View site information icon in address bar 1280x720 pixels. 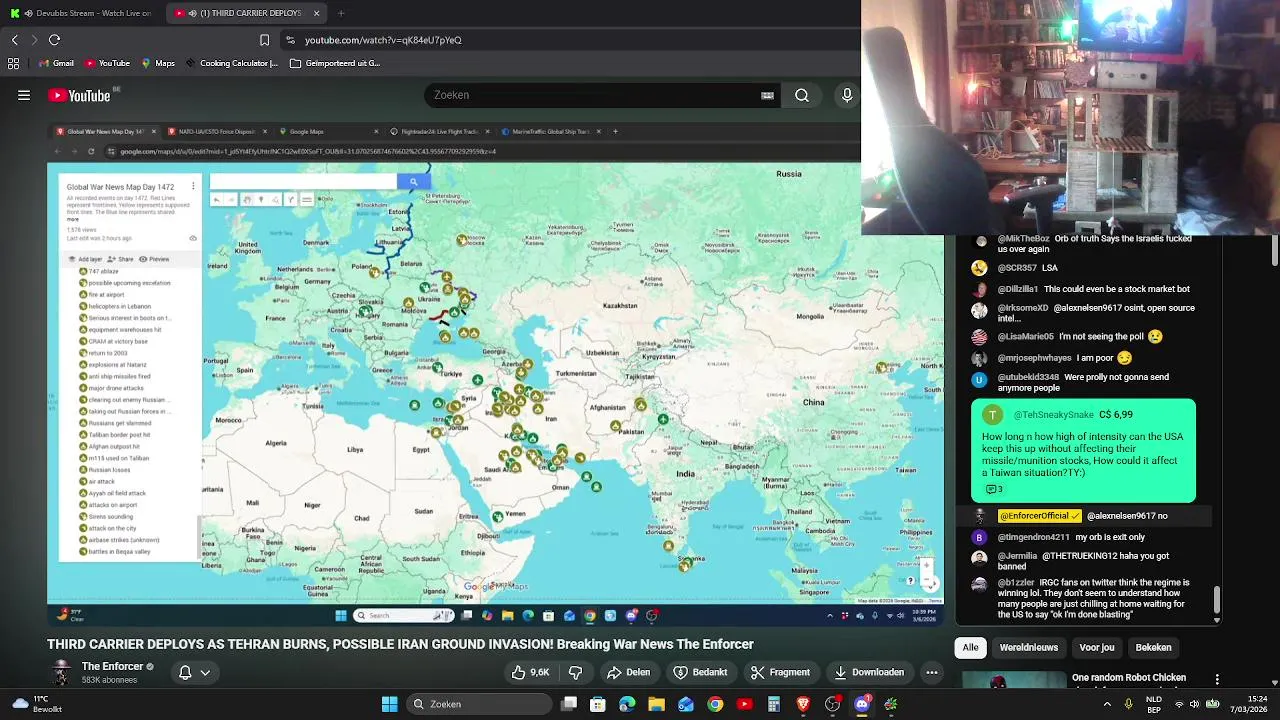(x=290, y=40)
